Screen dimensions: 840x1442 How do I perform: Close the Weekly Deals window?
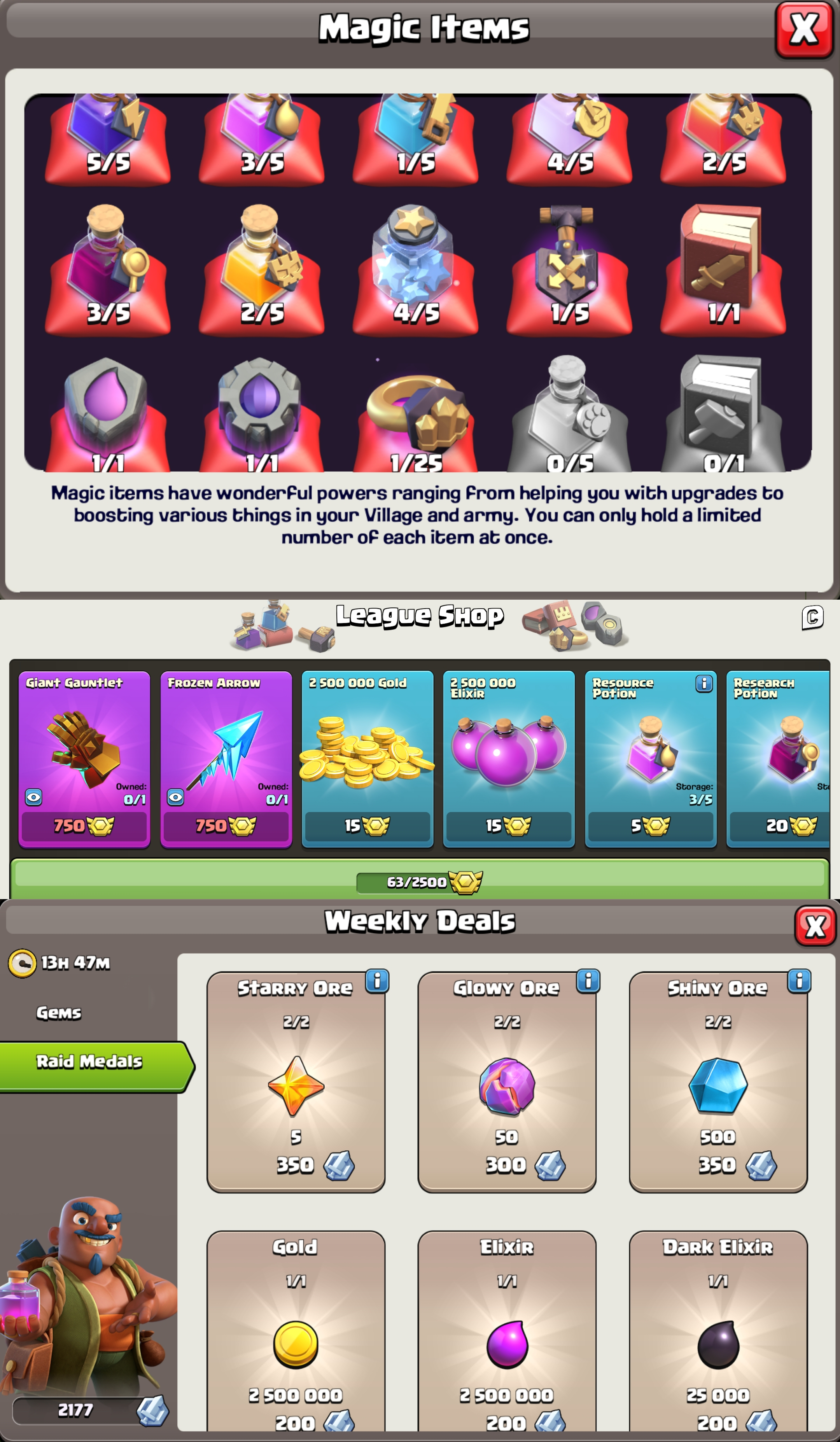(815, 926)
